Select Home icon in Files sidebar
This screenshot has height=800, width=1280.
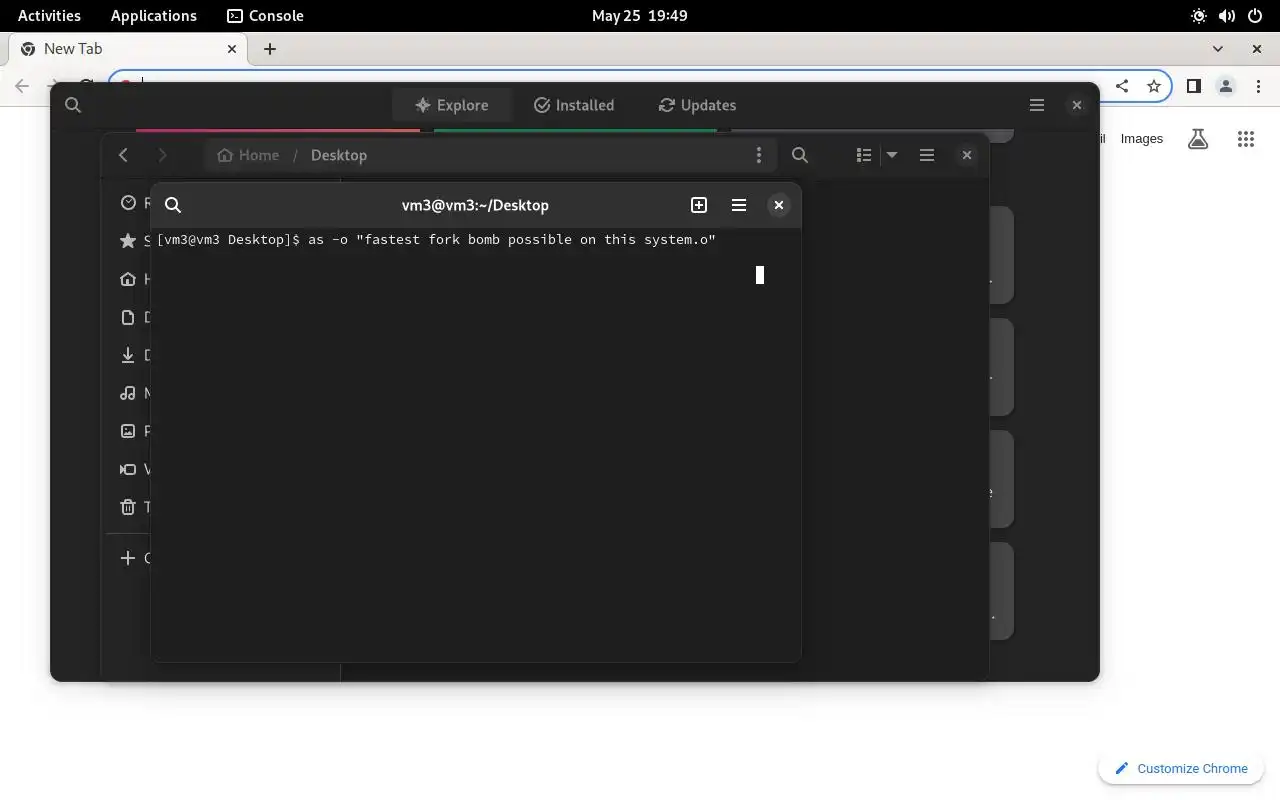tap(128, 279)
